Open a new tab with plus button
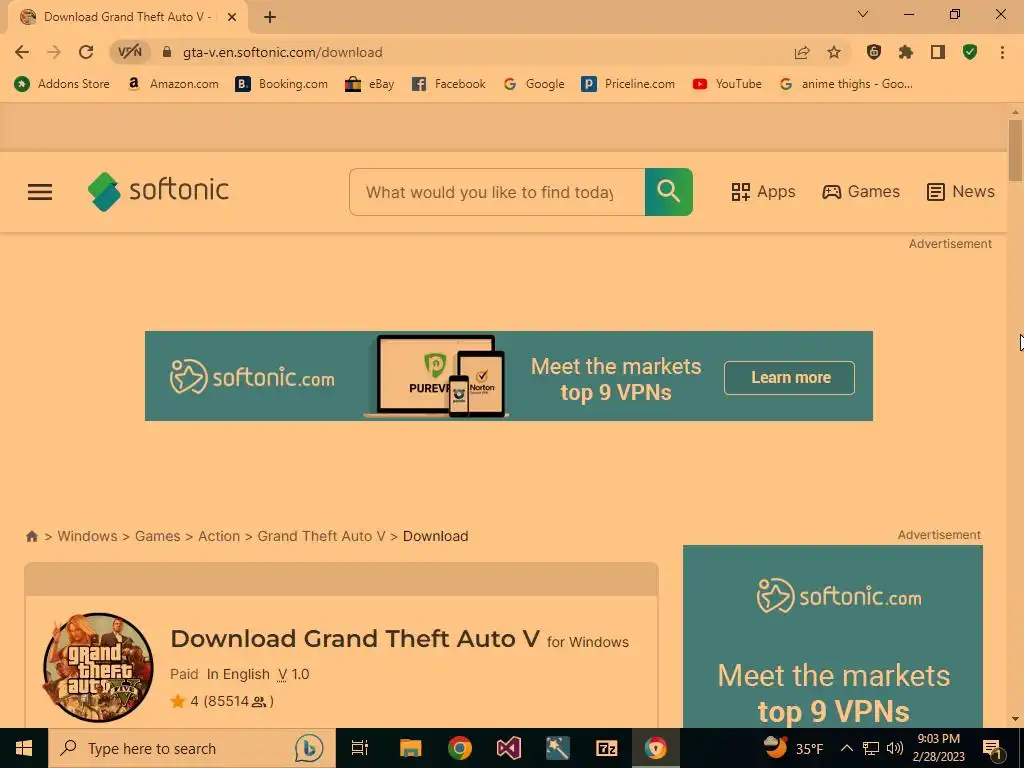Screen dimensions: 1024x768 click(270, 17)
